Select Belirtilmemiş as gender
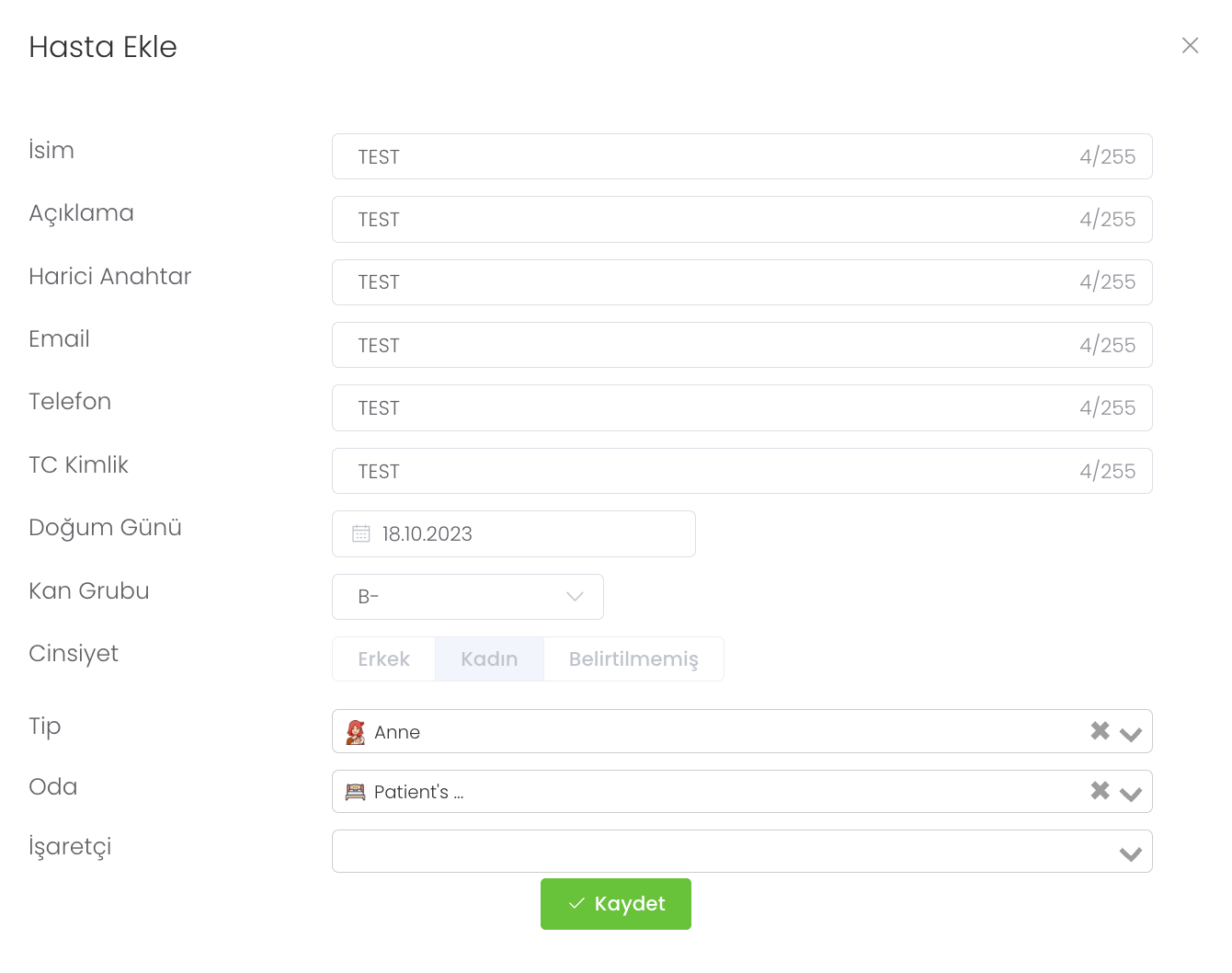Viewport: 1232px width, 973px height. pos(633,659)
